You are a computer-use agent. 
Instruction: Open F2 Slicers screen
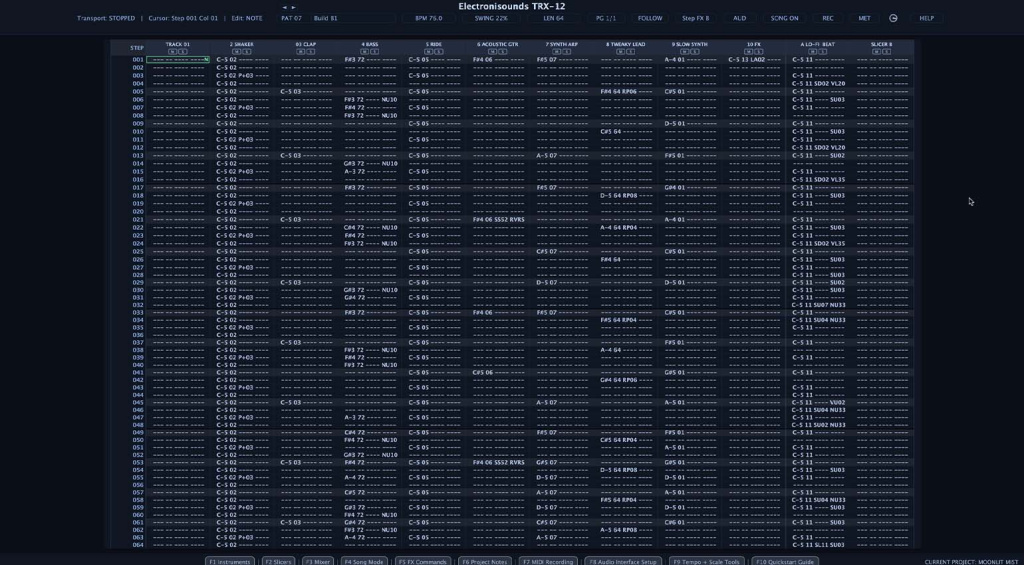coord(278,562)
